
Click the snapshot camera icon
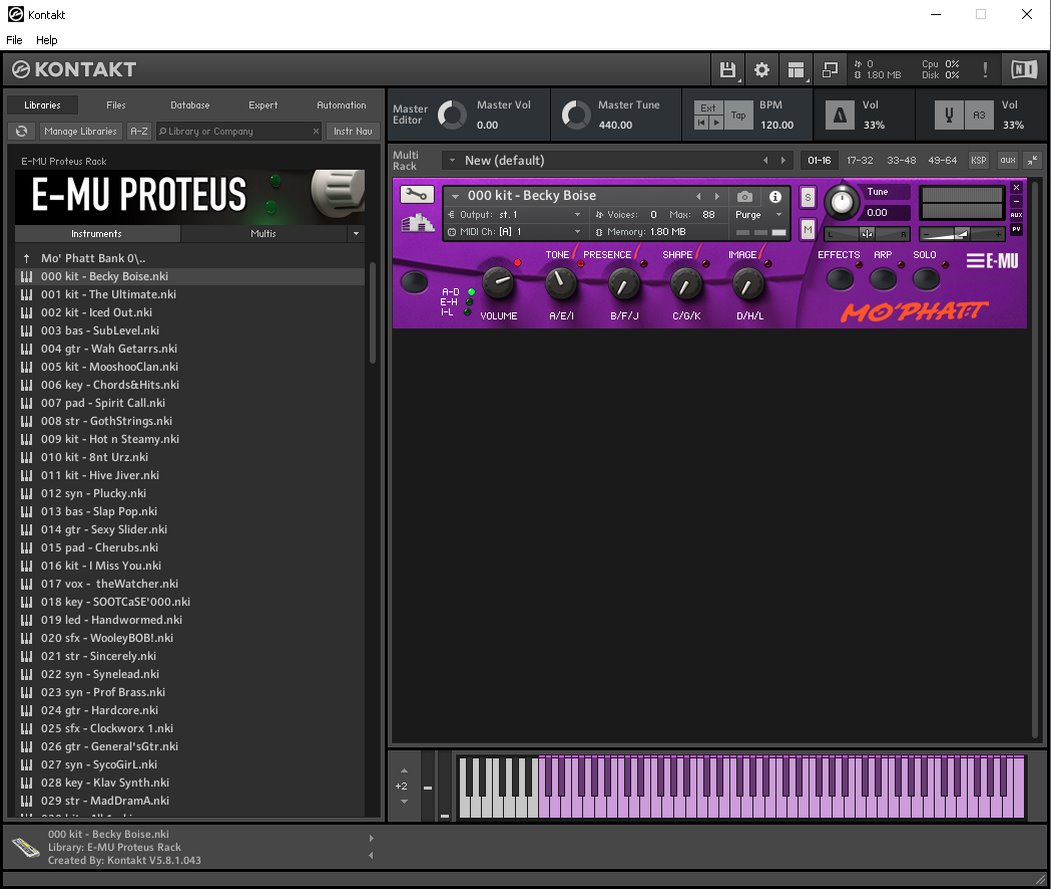click(x=745, y=197)
